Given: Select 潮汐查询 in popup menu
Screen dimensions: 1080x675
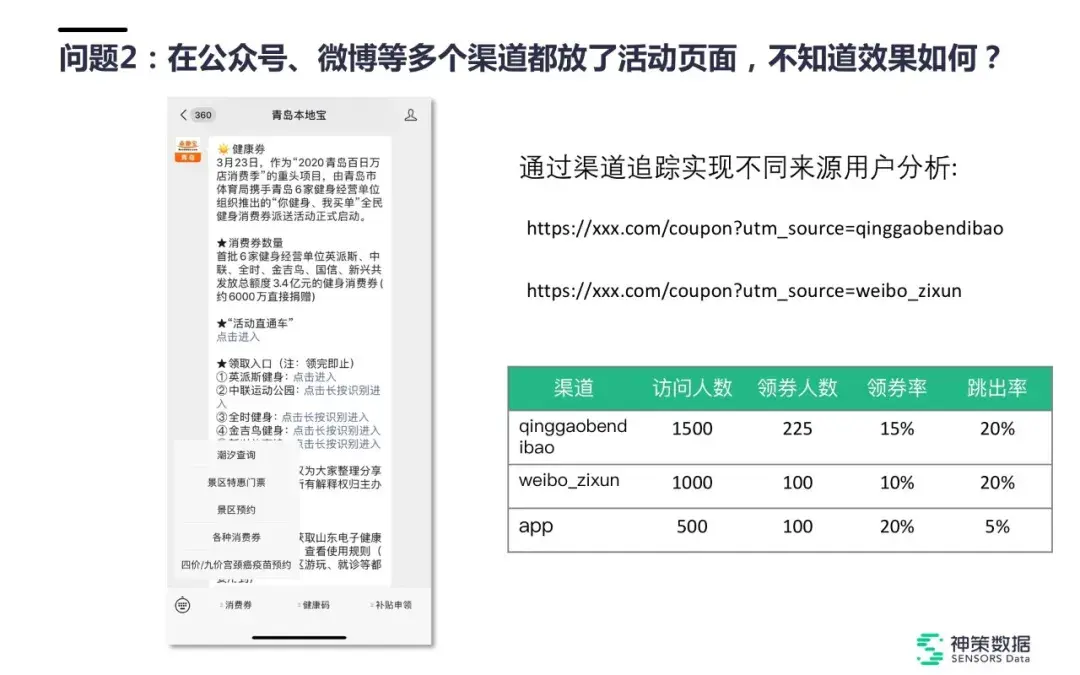Looking at the screenshot, I should (x=236, y=455).
